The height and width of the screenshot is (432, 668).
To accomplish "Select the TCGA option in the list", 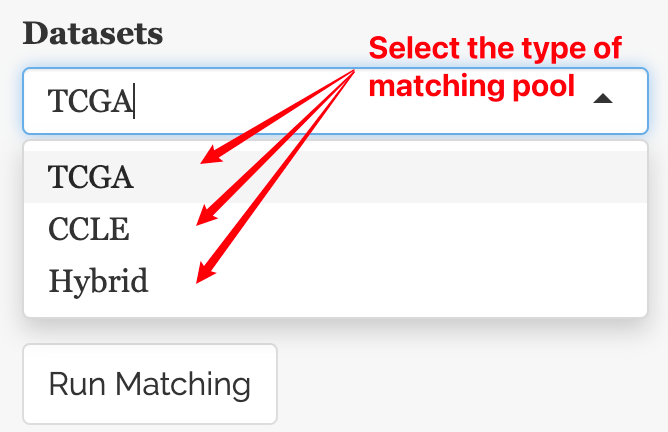I will 91,177.
